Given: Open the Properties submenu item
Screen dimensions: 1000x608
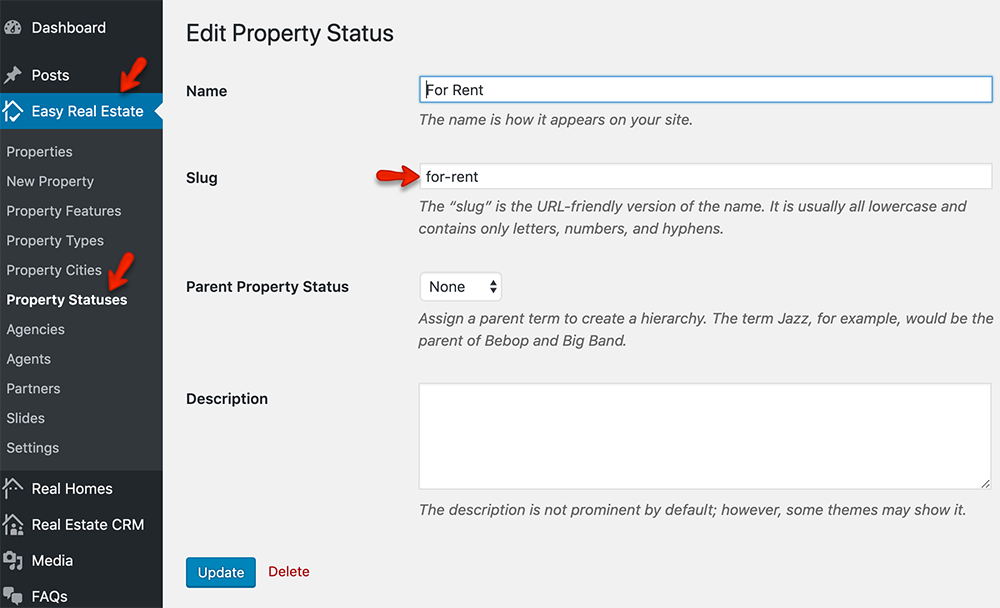Looking at the screenshot, I should point(40,152).
